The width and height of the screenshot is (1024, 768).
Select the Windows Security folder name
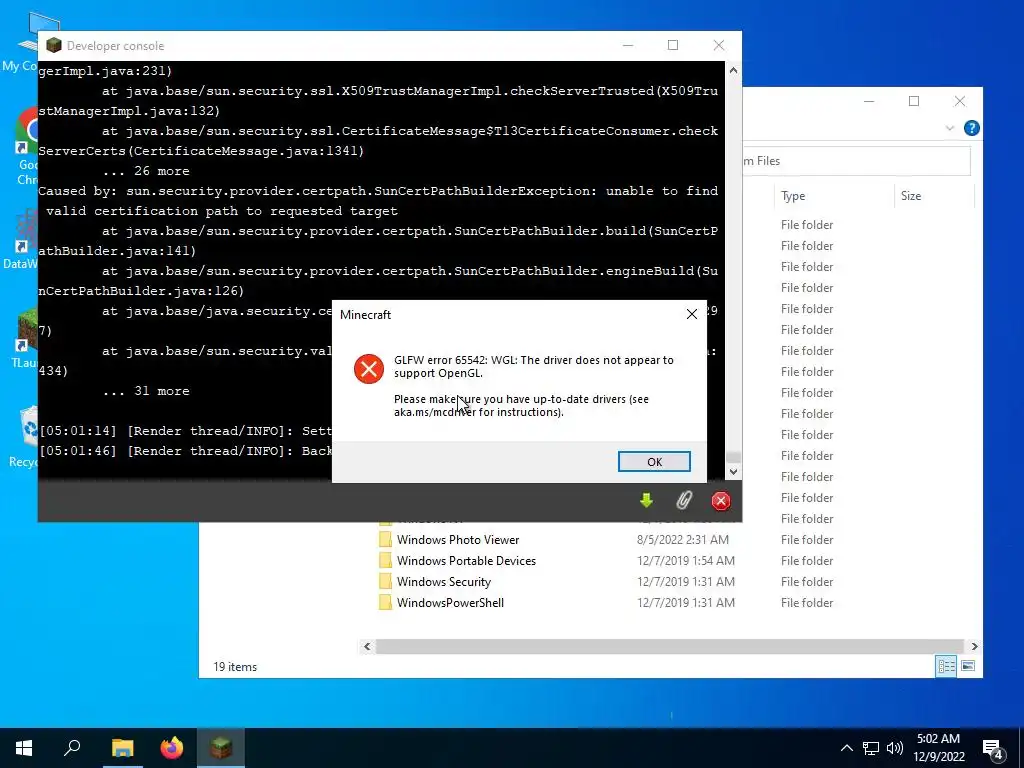pyautogui.click(x=443, y=581)
